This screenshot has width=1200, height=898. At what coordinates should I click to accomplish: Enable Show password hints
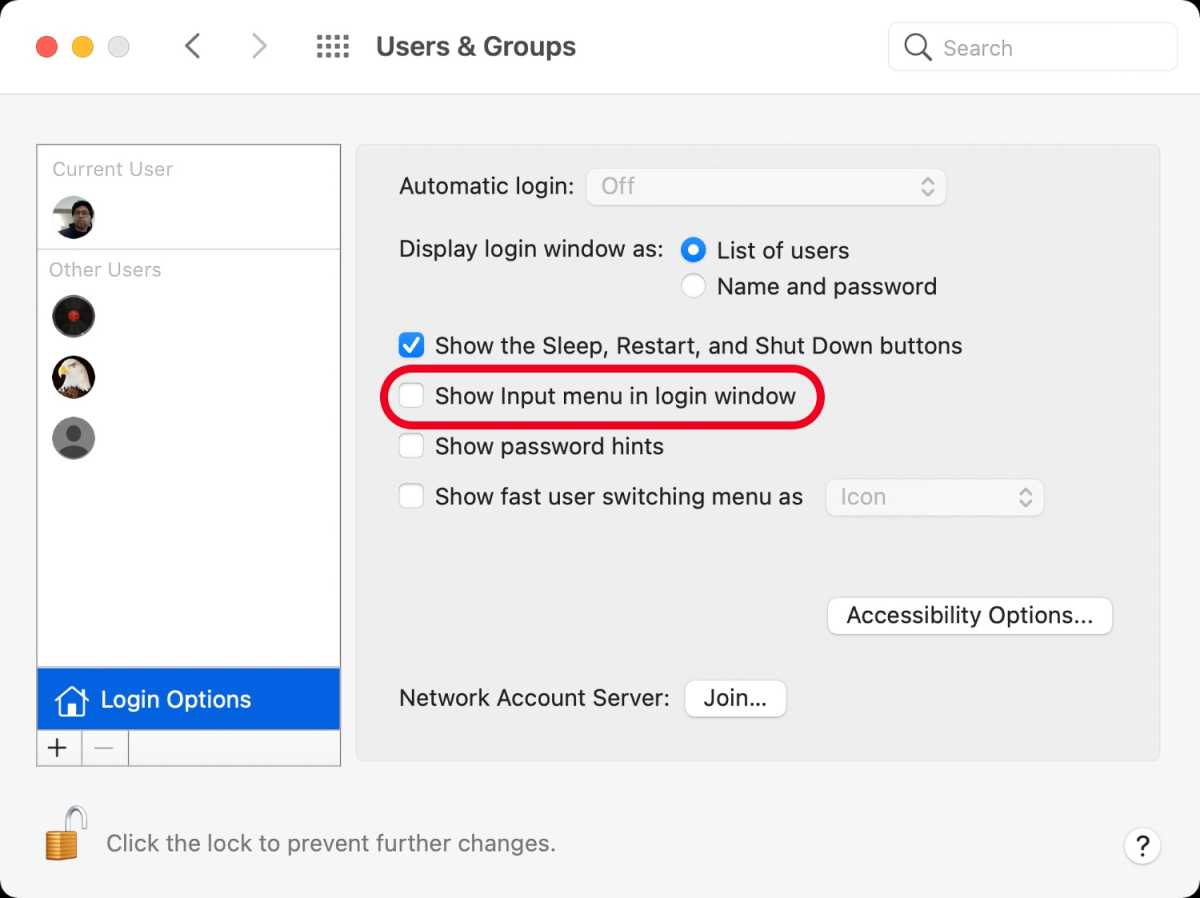[411, 446]
